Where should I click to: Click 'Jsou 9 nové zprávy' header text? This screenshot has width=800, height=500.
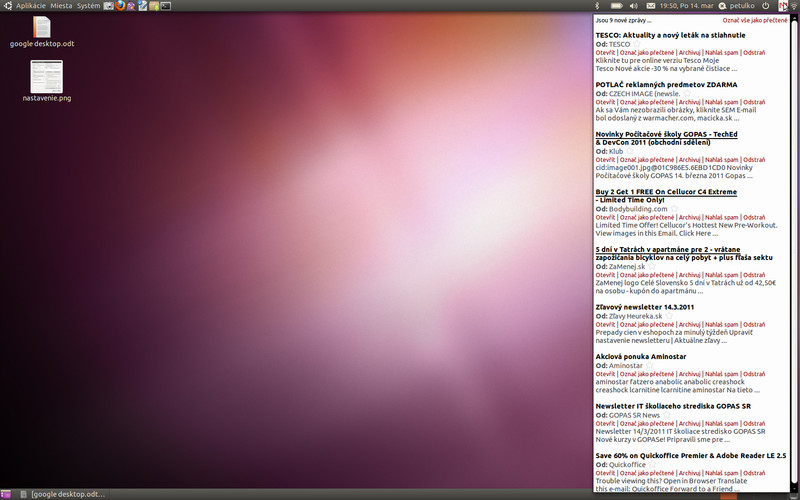623,20
